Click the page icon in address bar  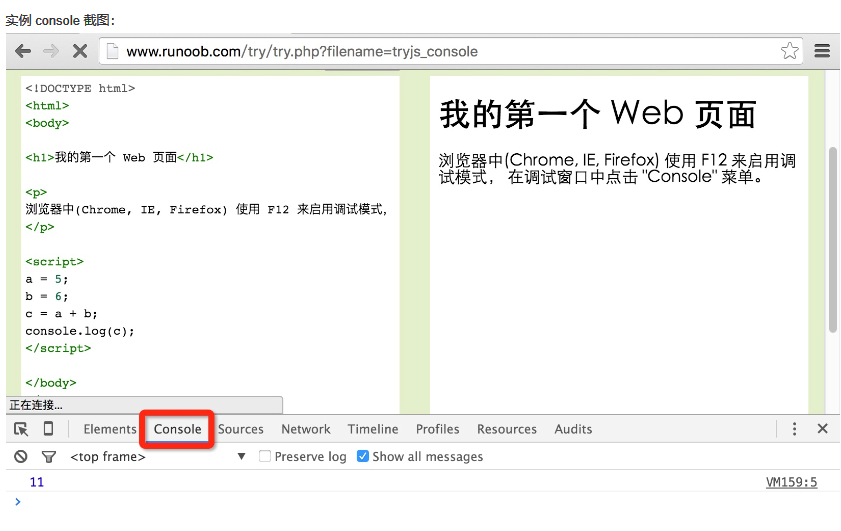coord(112,51)
